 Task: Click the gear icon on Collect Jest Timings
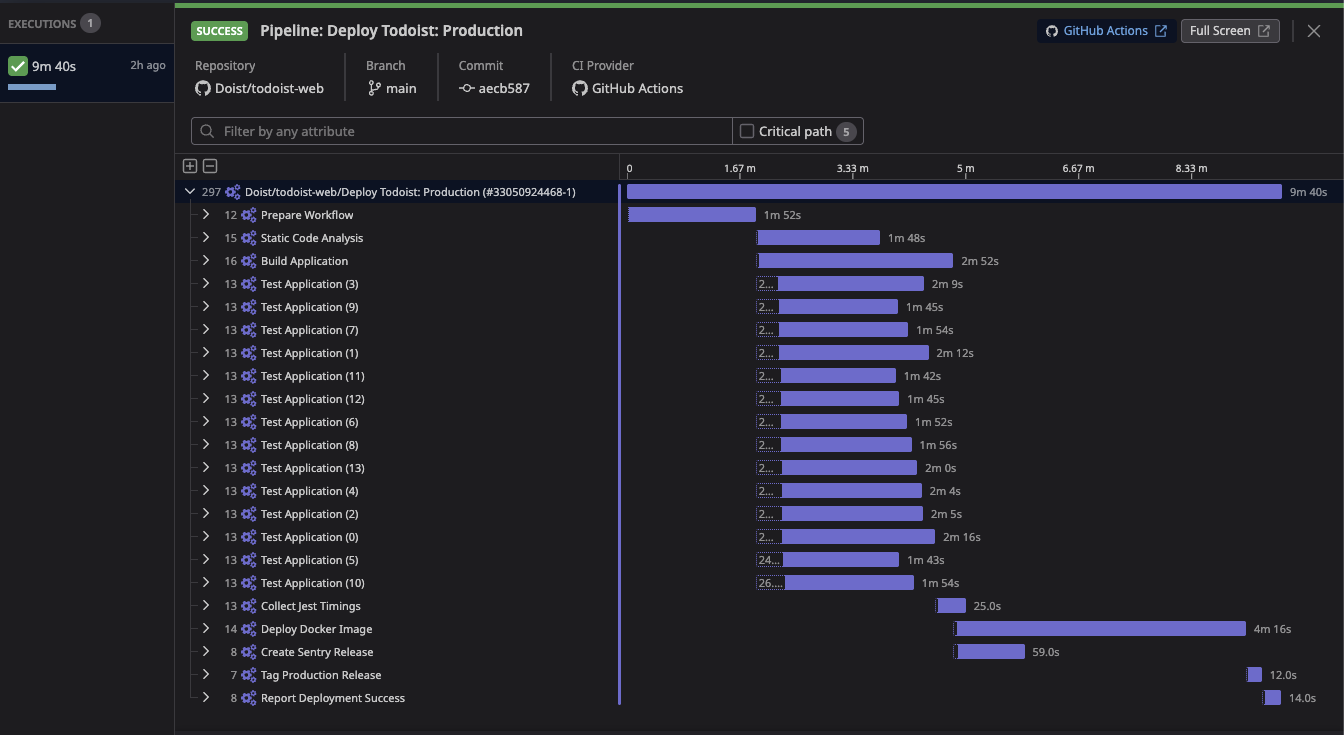(x=249, y=606)
